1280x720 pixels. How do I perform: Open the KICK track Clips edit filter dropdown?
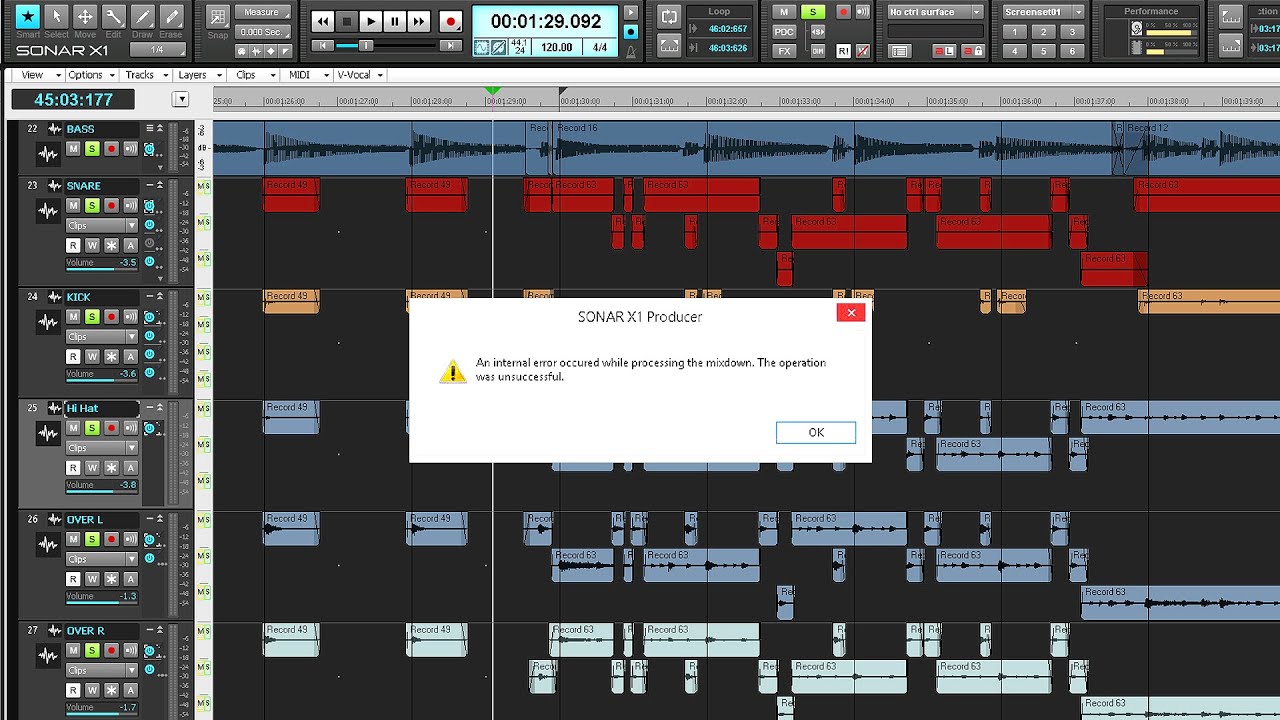pos(102,337)
